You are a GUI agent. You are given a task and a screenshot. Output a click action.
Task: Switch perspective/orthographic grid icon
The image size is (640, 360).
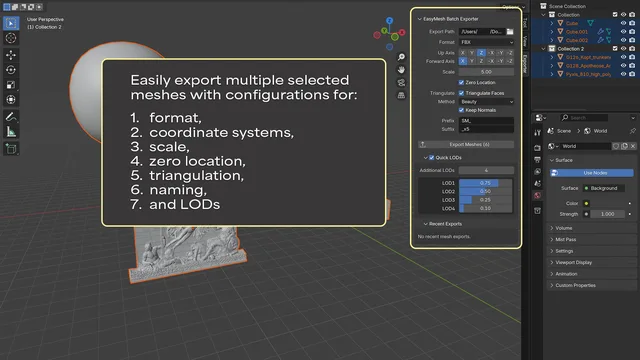pos(401,96)
